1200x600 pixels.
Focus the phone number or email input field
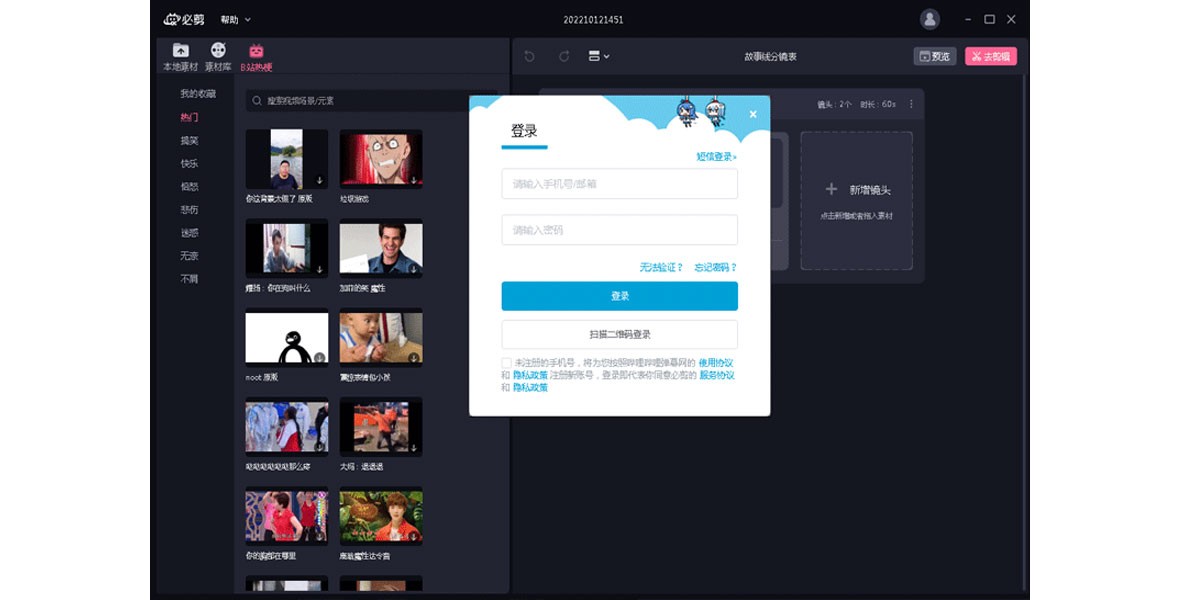[x=620, y=184]
